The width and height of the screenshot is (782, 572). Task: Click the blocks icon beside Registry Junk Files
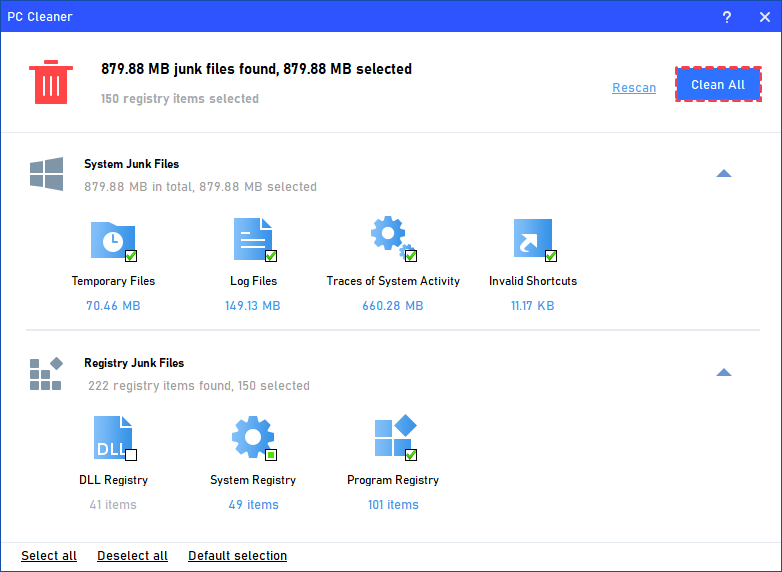coord(46,374)
